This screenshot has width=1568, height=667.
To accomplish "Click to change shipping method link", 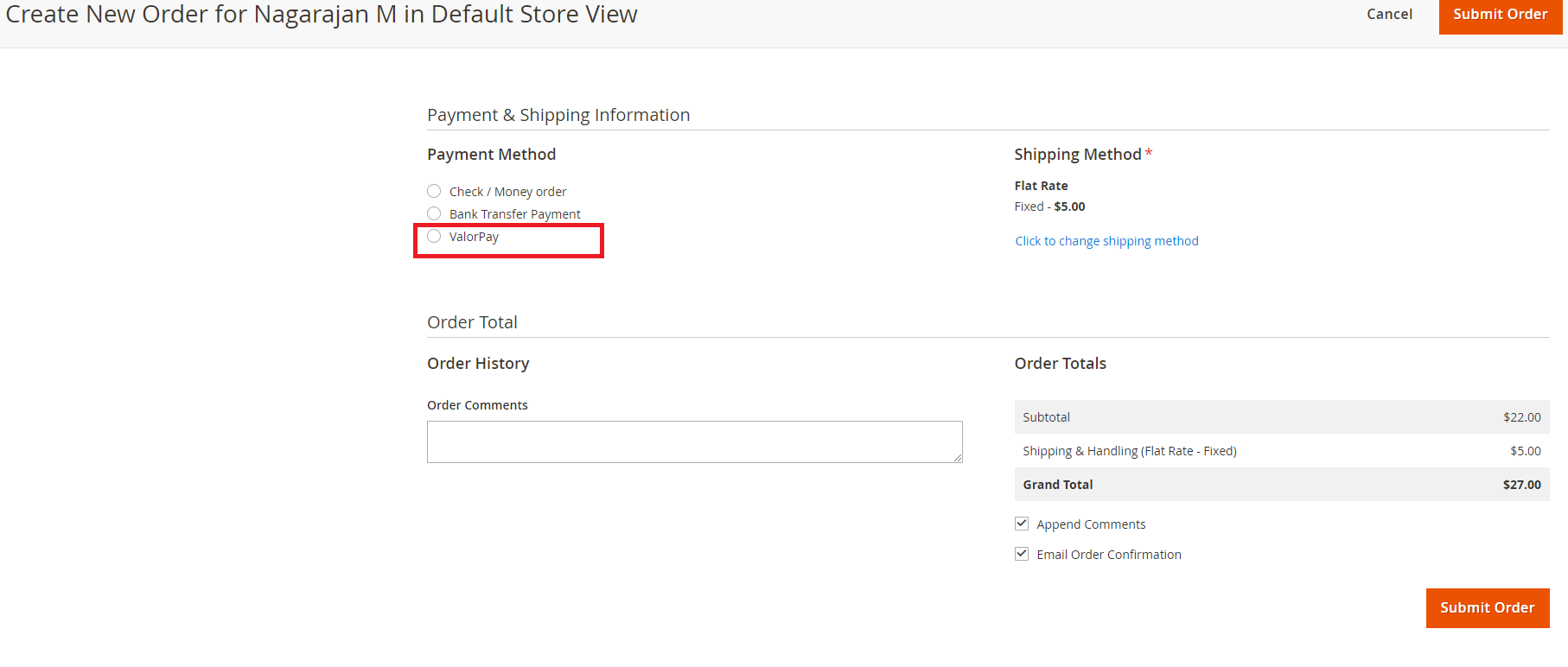I will tap(1106, 241).
